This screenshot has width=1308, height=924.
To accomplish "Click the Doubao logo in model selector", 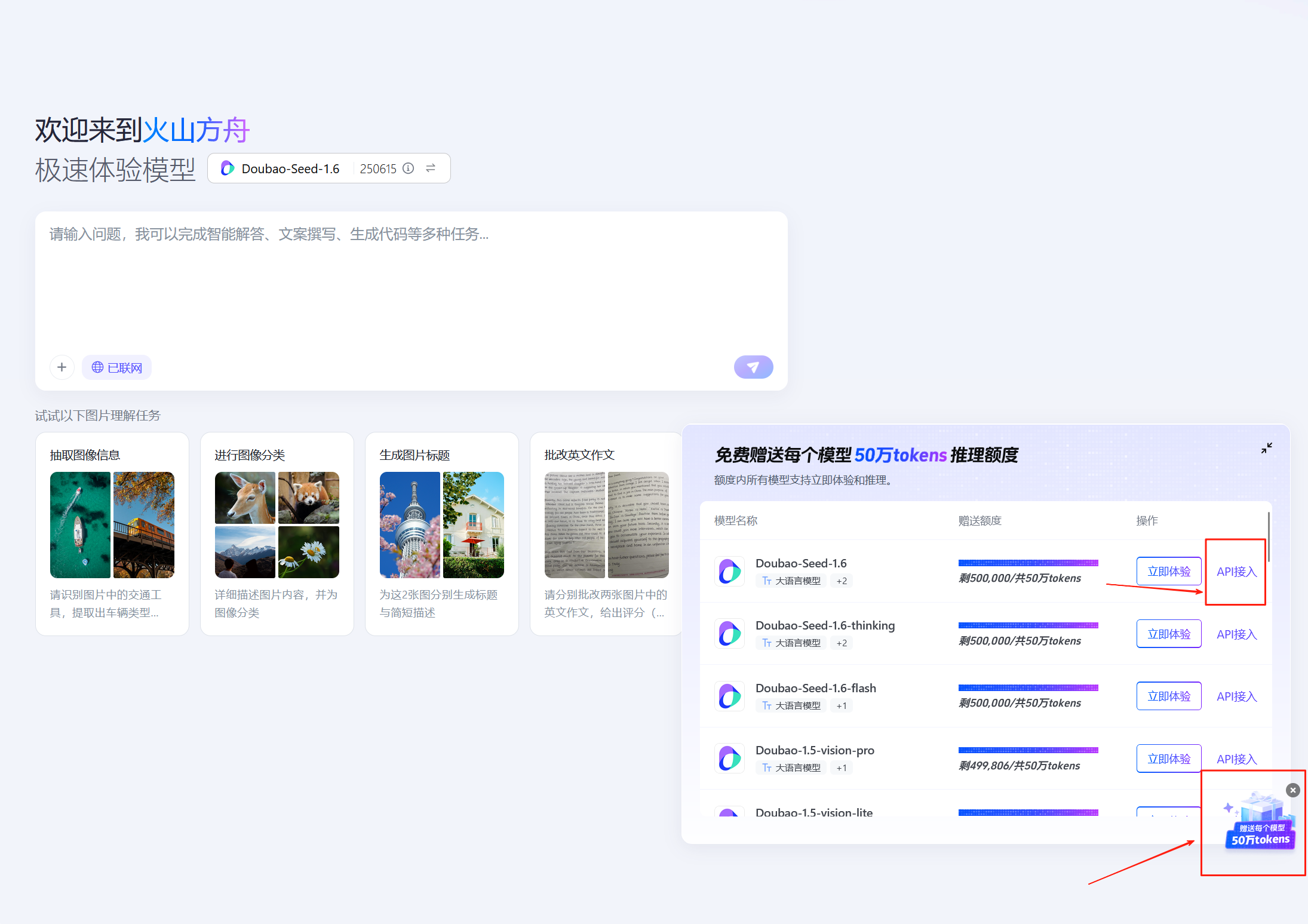I will [x=228, y=168].
